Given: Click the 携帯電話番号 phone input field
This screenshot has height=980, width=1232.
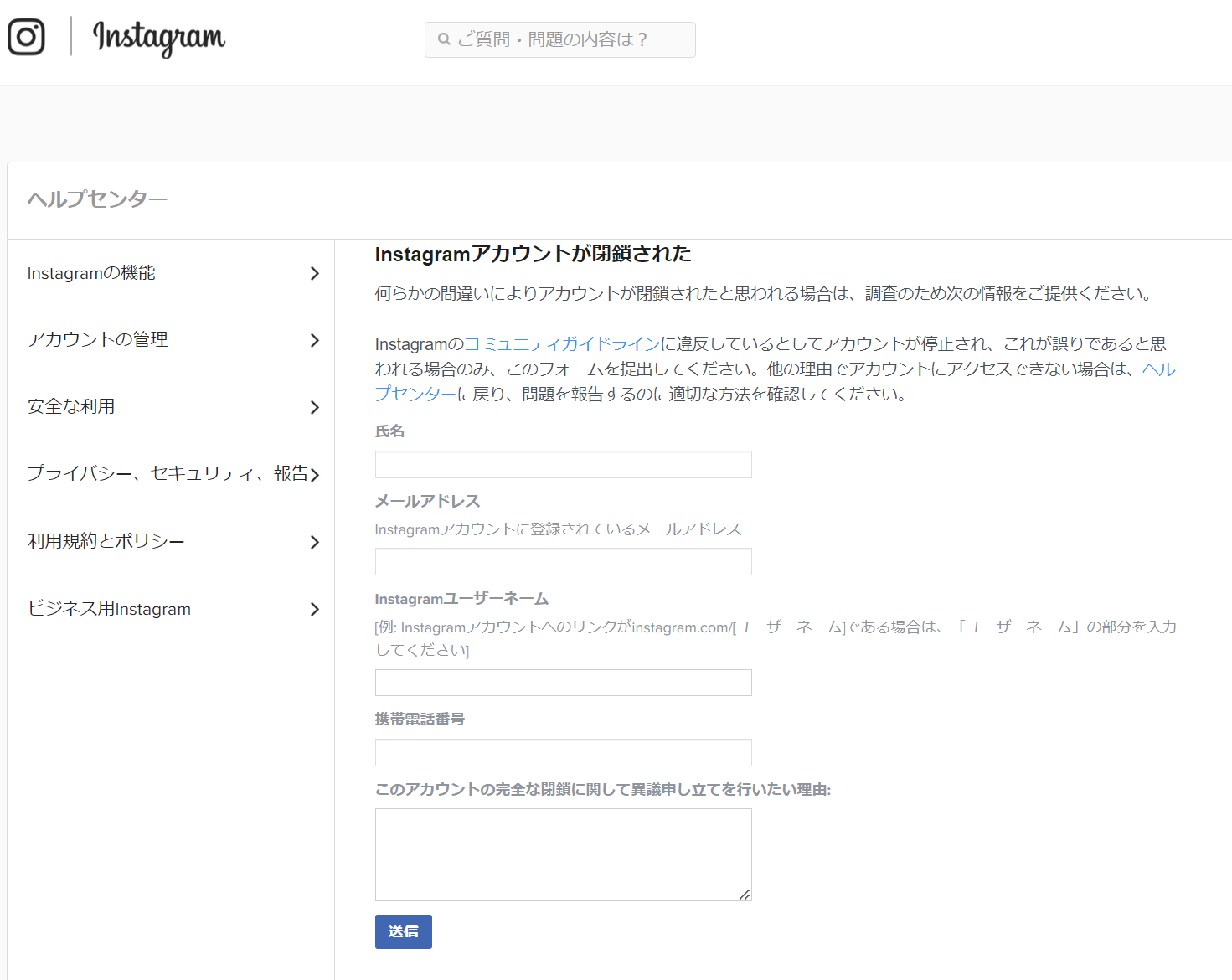Looking at the screenshot, I should (563, 752).
